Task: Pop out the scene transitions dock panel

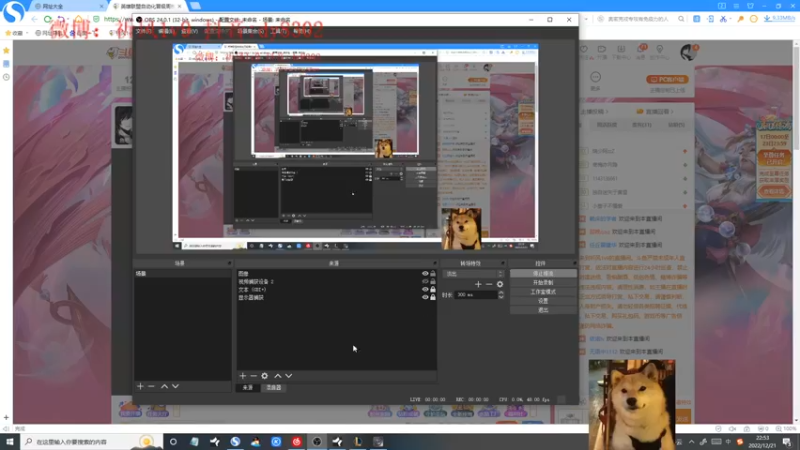Action: pos(503,263)
